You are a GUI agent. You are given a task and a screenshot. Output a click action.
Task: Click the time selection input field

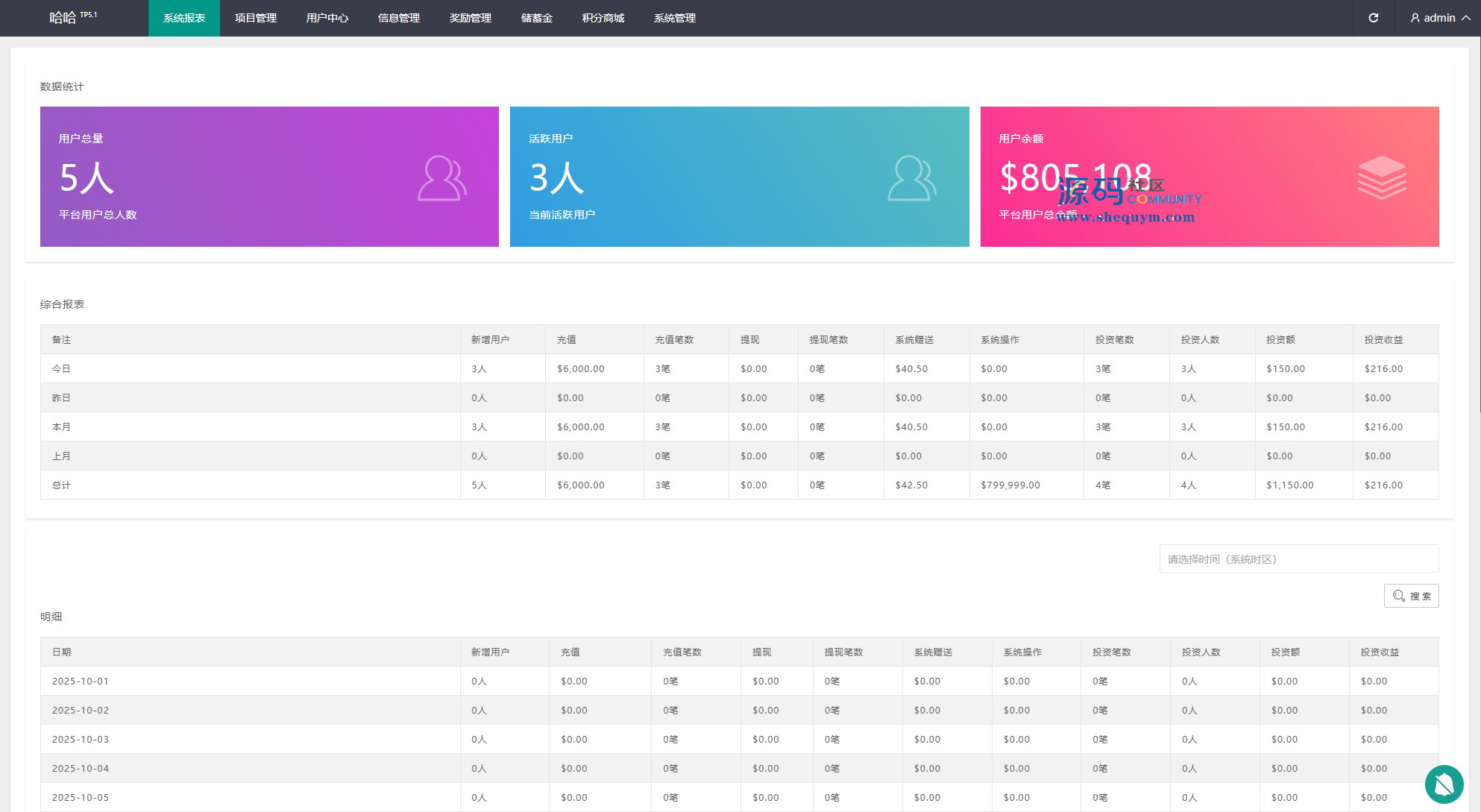(1298, 558)
